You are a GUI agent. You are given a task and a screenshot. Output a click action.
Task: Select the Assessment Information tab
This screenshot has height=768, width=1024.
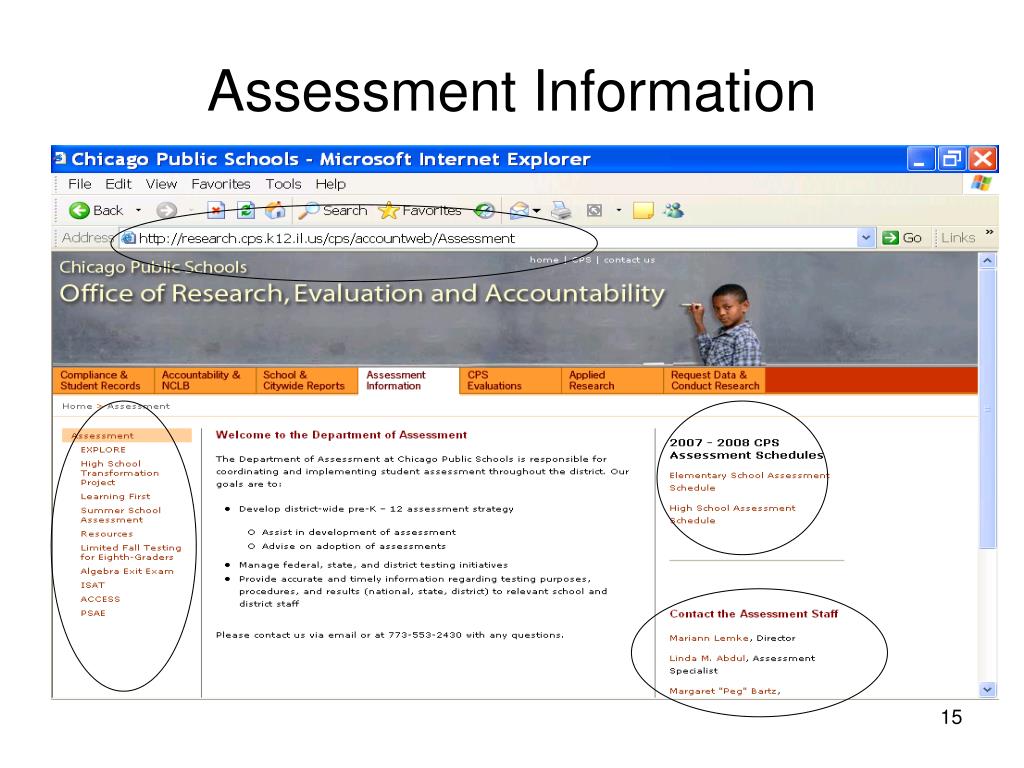409,381
